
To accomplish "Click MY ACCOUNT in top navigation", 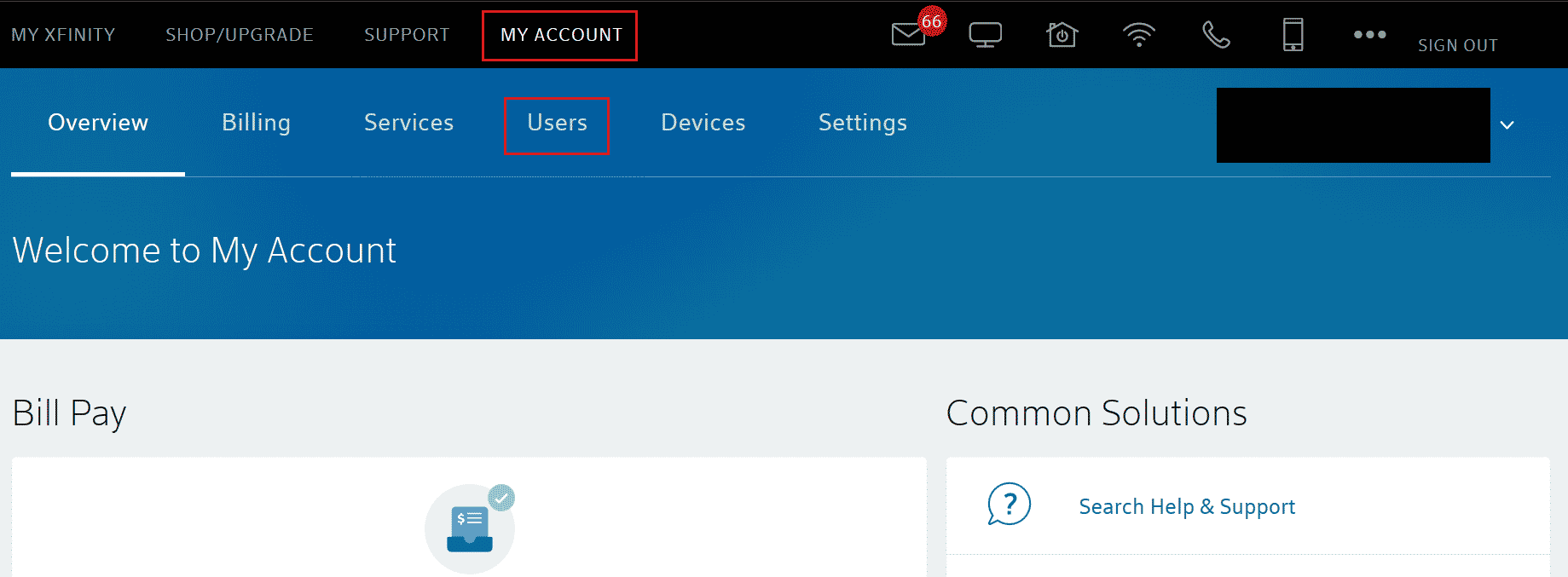I will click(x=560, y=35).
